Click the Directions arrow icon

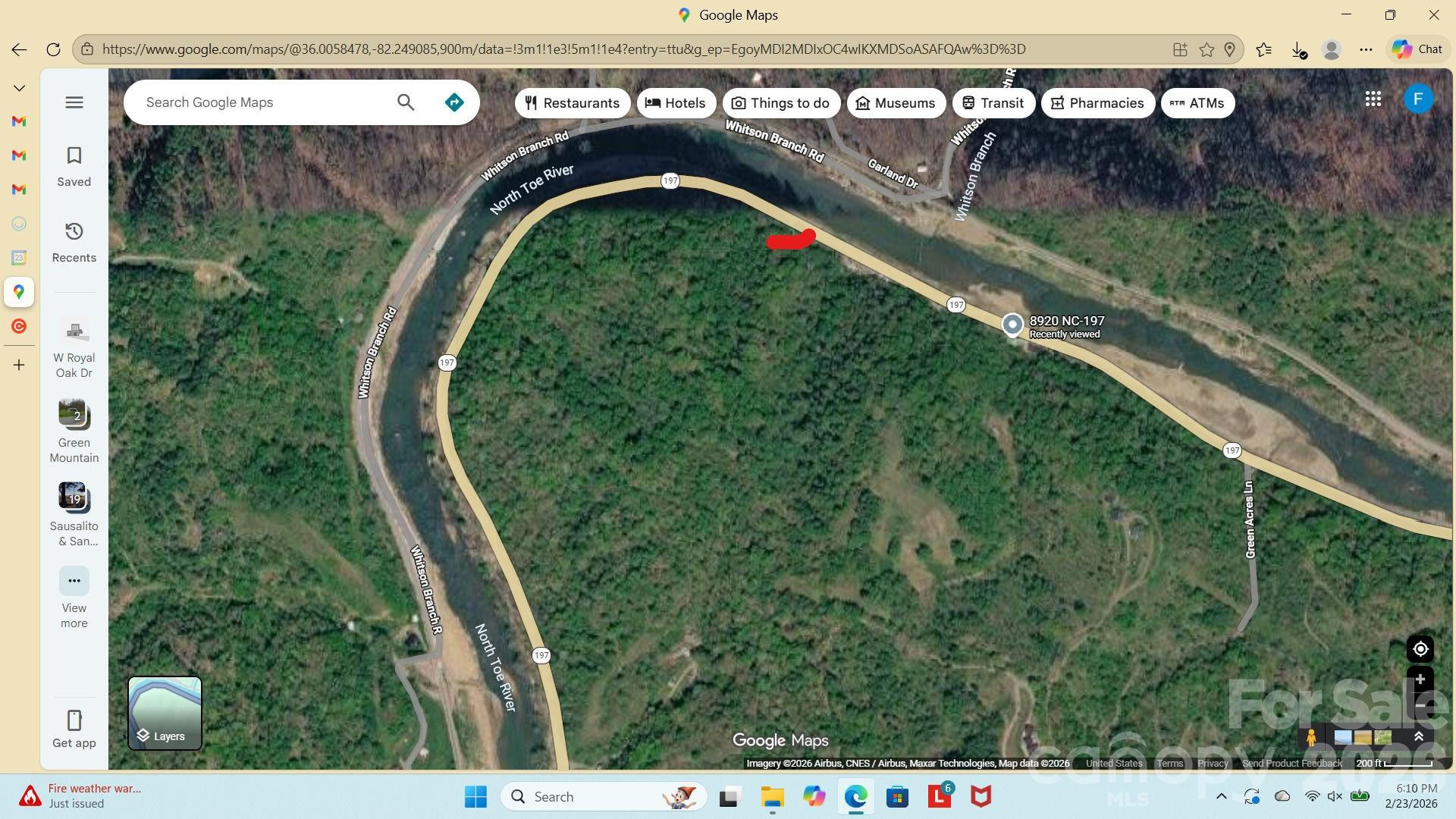[453, 102]
